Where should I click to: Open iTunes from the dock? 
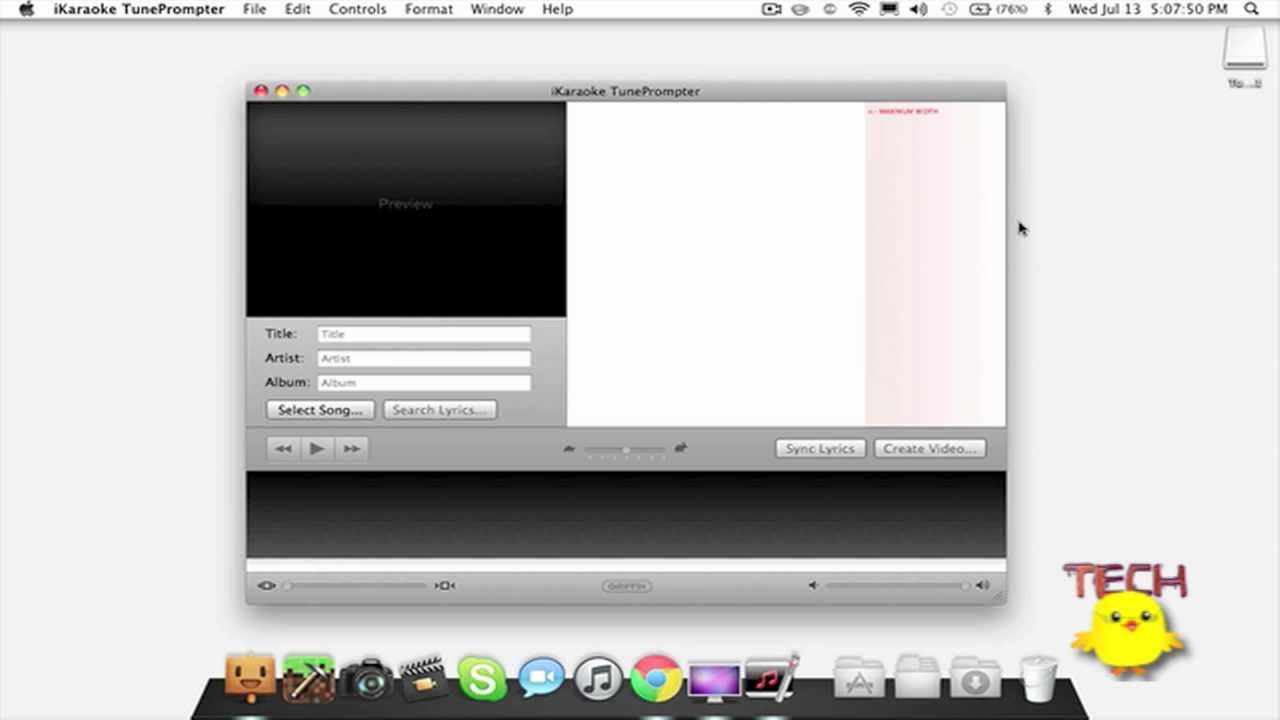coord(599,679)
